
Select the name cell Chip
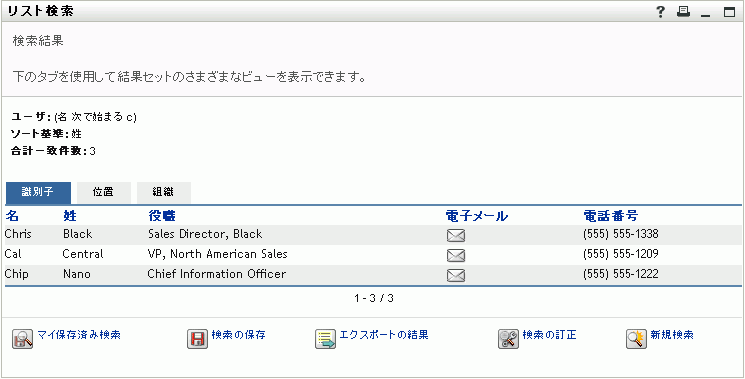[17, 274]
